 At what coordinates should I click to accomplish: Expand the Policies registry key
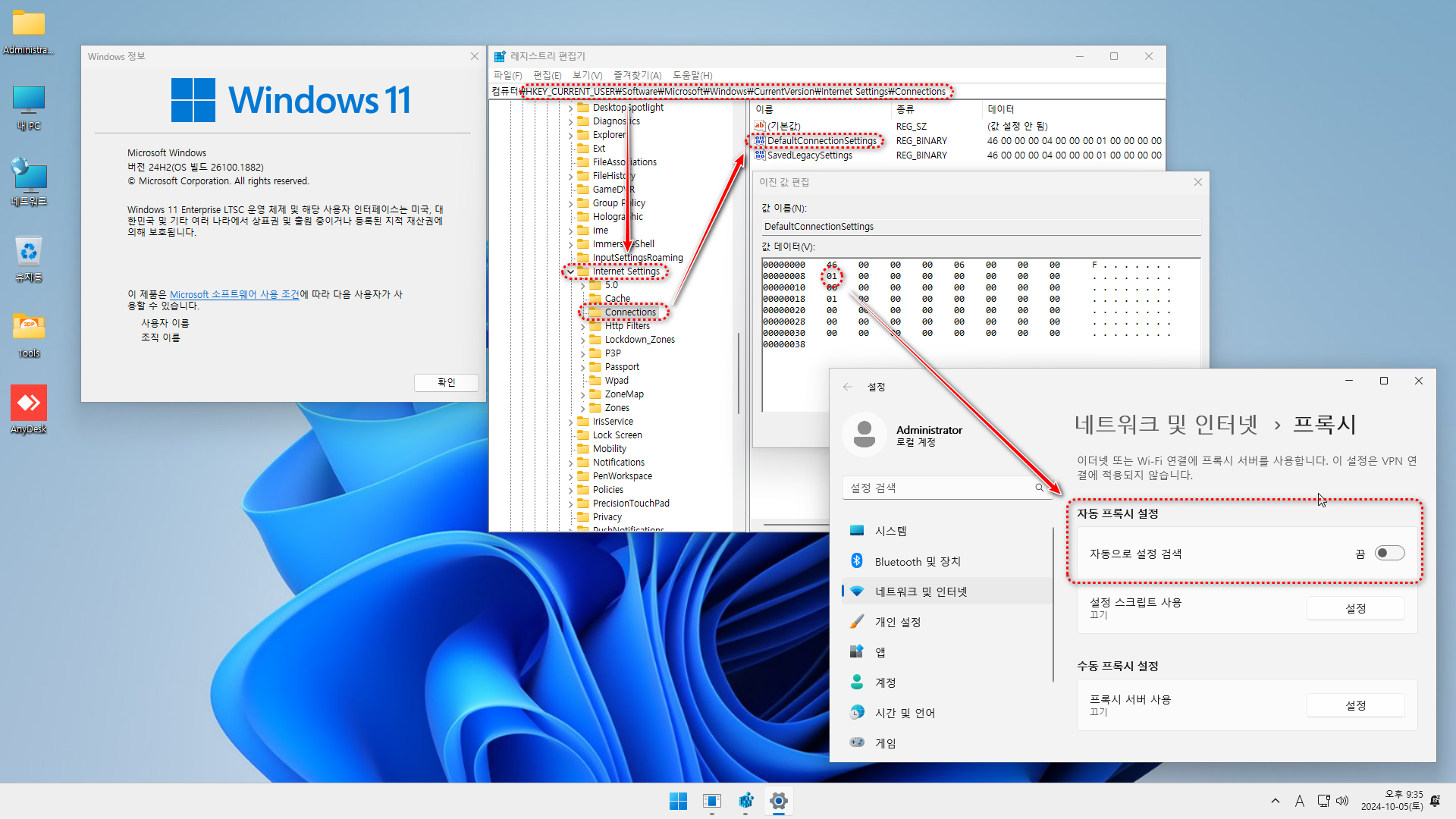pos(571,490)
